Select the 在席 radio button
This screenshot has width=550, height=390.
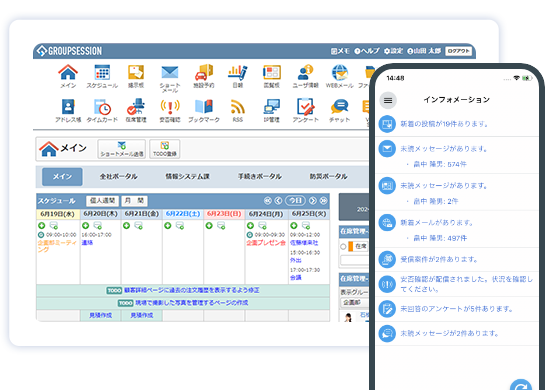click(x=343, y=247)
